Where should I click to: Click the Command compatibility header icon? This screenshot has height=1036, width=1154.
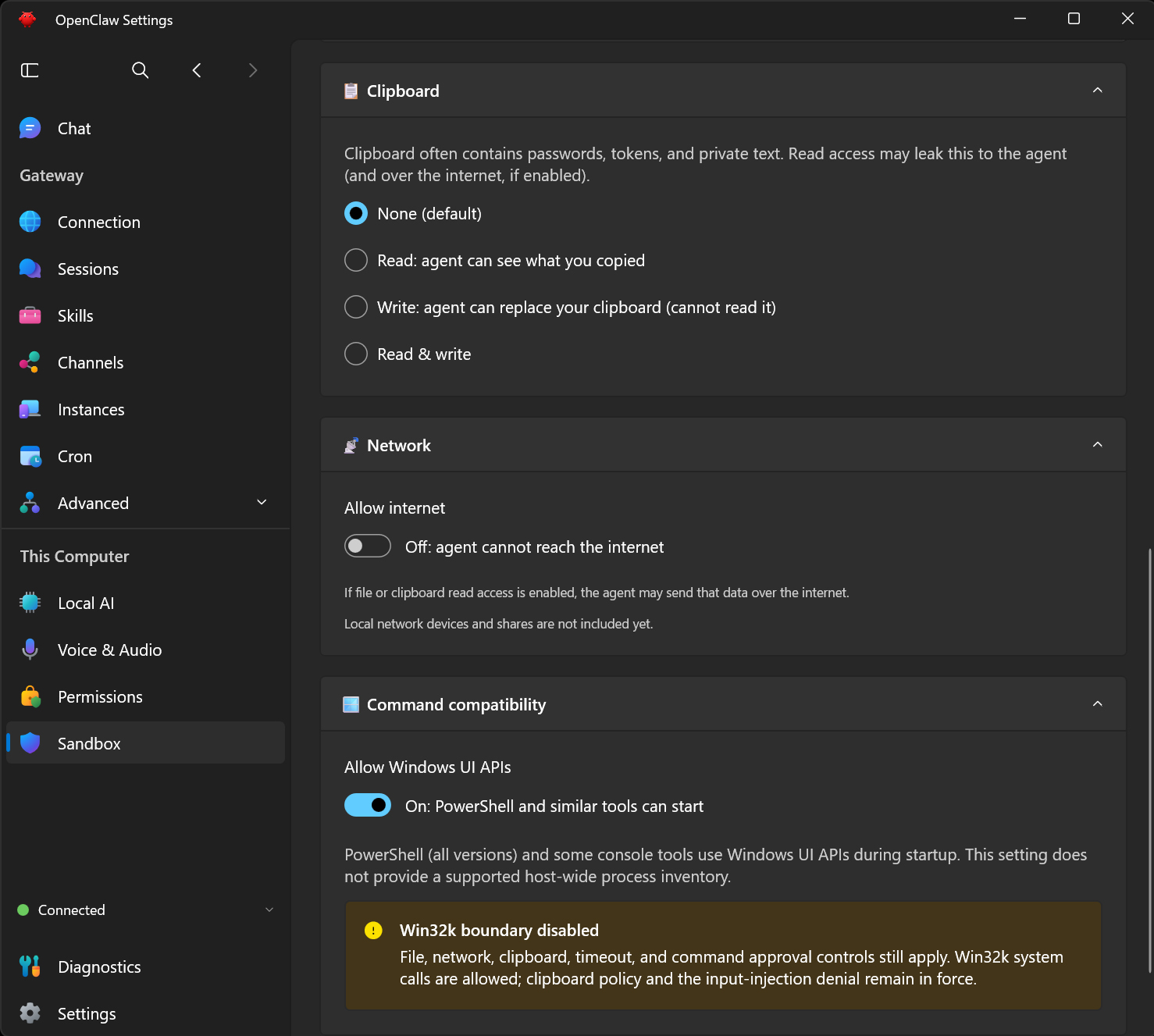tap(351, 705)
